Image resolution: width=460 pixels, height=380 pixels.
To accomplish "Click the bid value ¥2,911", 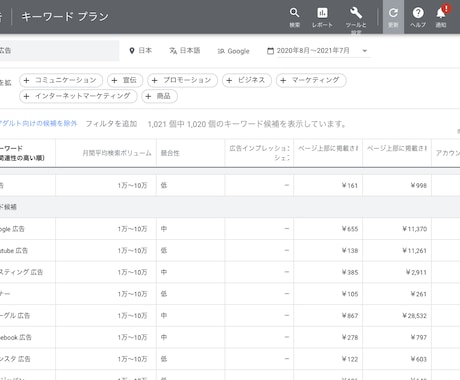I will point(416,272).
